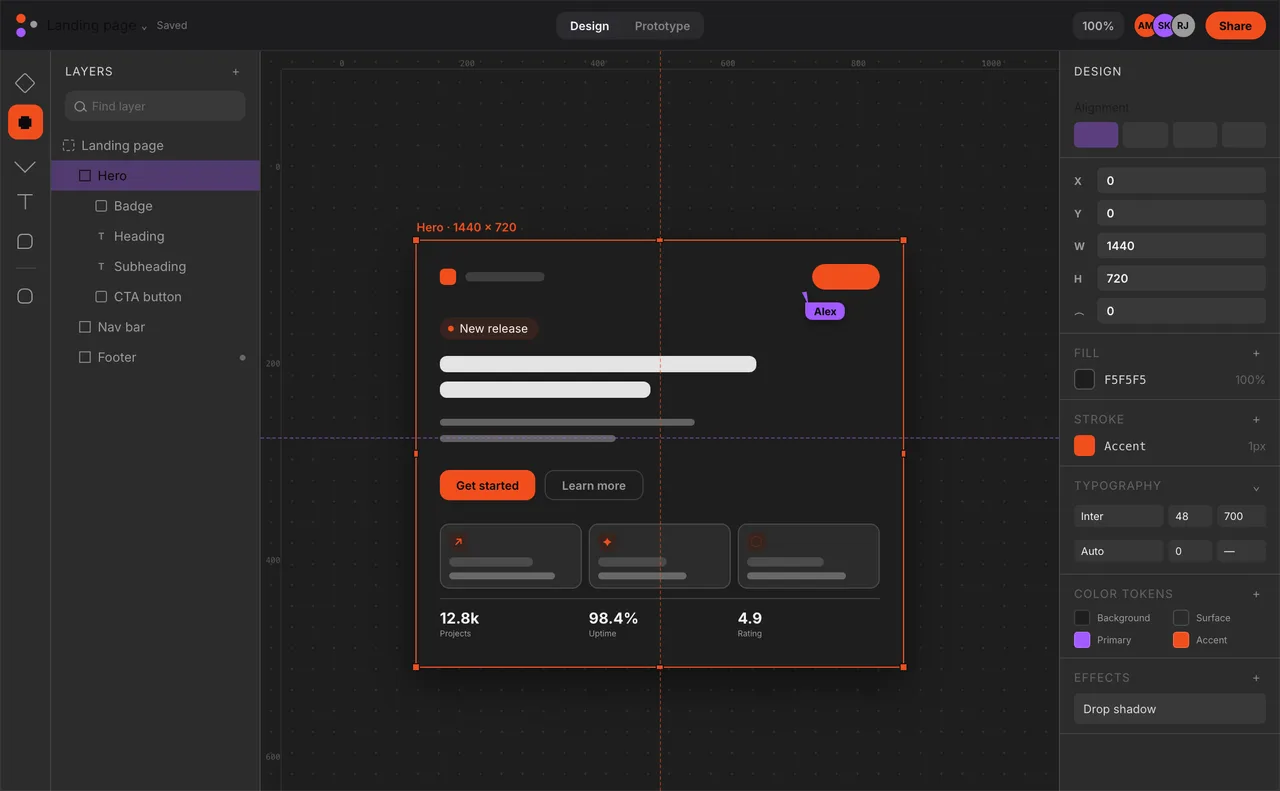Open the Inter font family dropdown

(1119, 516)
